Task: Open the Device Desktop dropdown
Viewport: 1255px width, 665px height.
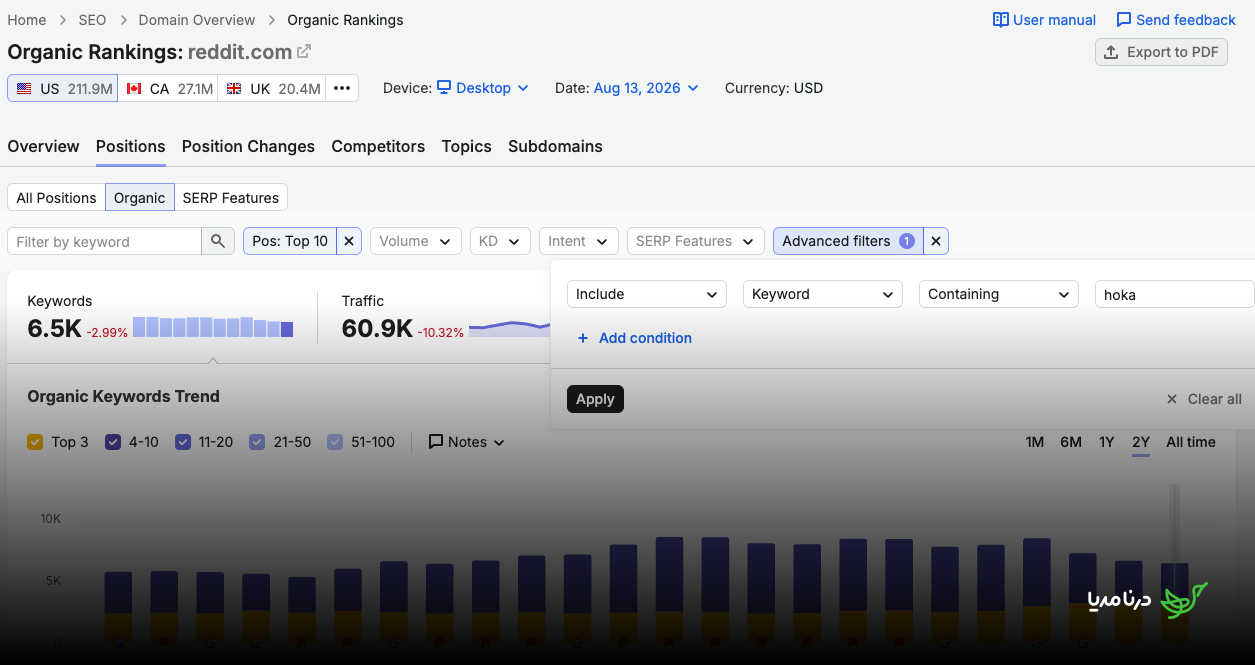Action: pos(483,88)
